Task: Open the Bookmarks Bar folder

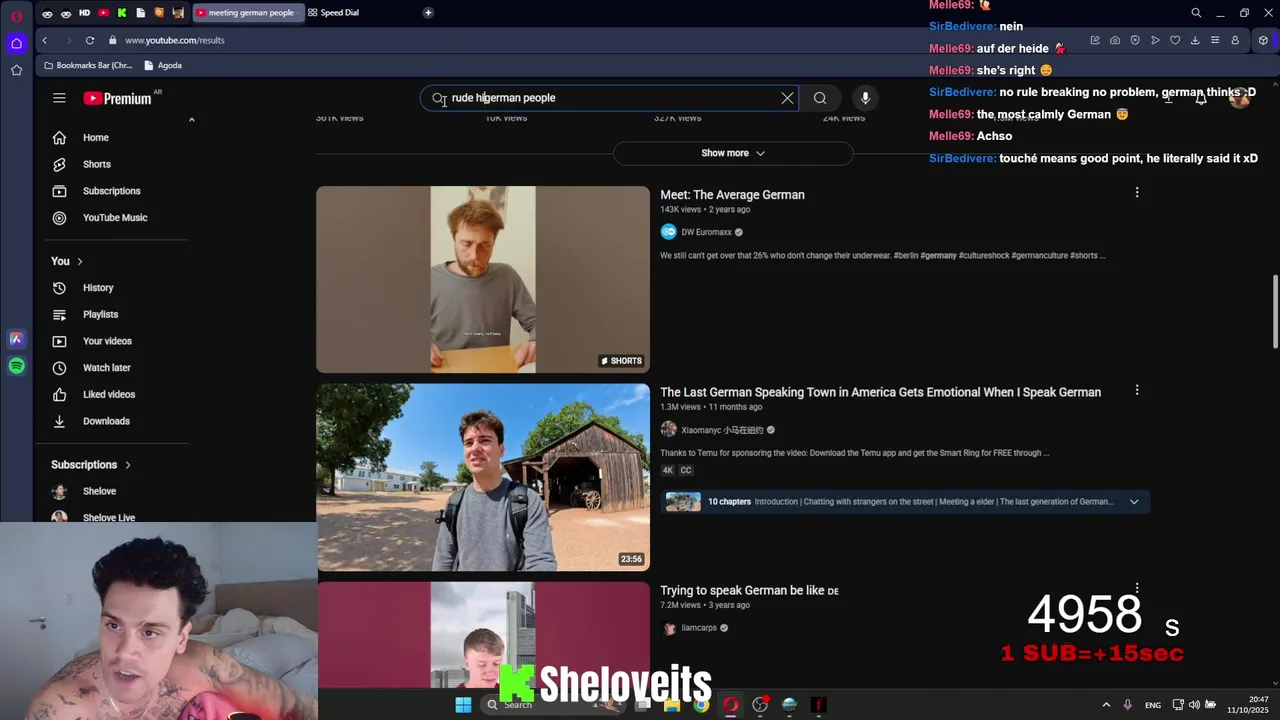Action: pos(88,65)
